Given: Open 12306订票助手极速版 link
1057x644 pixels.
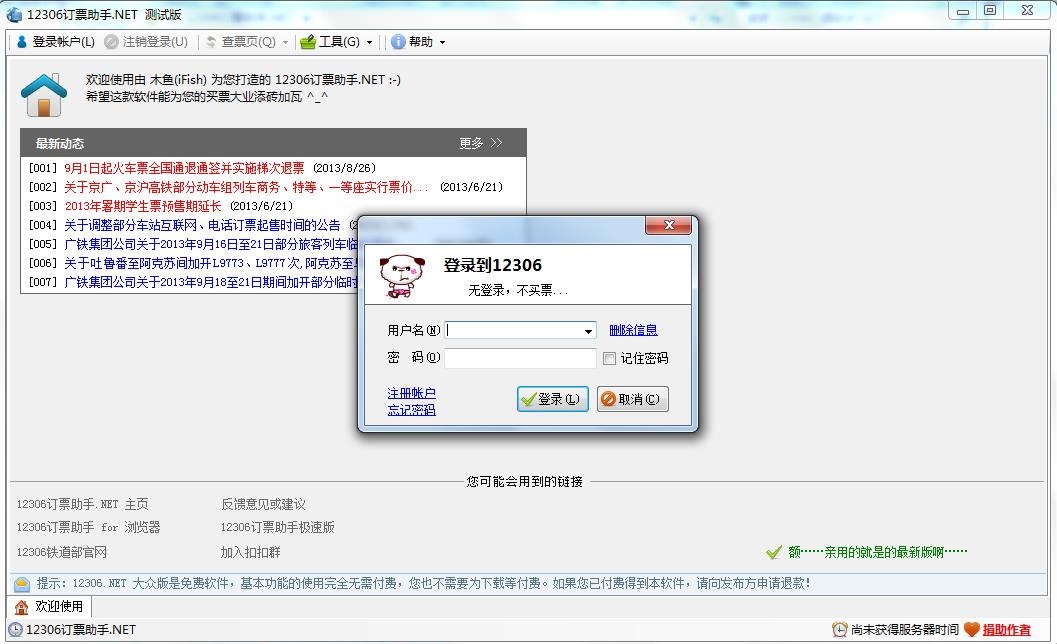Looking at the screenshot, I should [278, 527].
